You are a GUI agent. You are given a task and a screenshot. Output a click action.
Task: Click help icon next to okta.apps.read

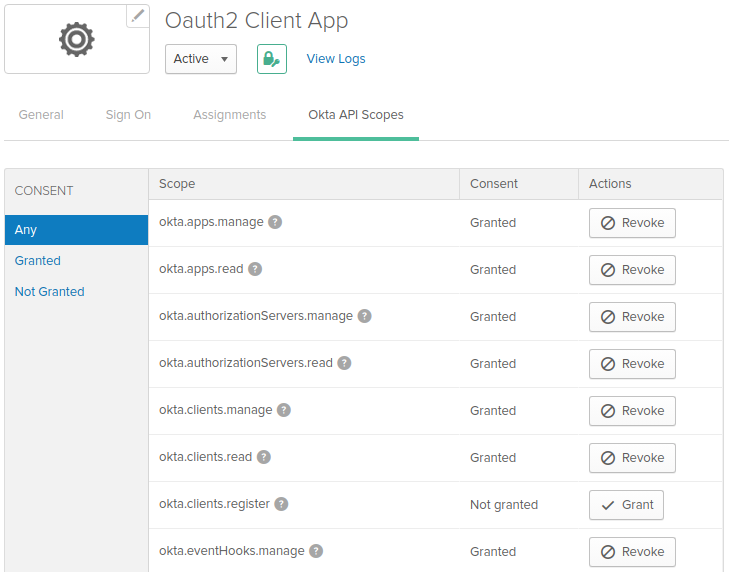click(255, 269)
